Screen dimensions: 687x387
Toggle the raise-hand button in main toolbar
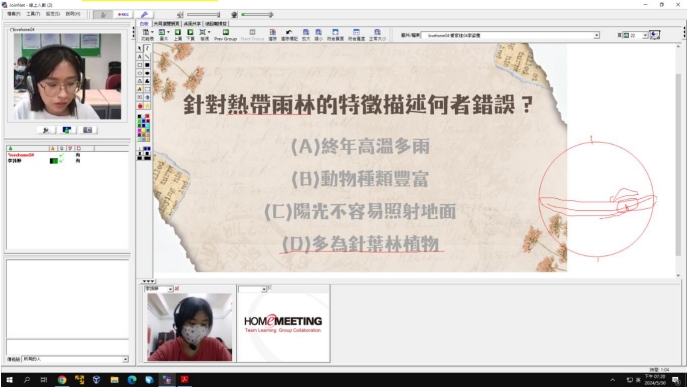(x=103, y=14)
